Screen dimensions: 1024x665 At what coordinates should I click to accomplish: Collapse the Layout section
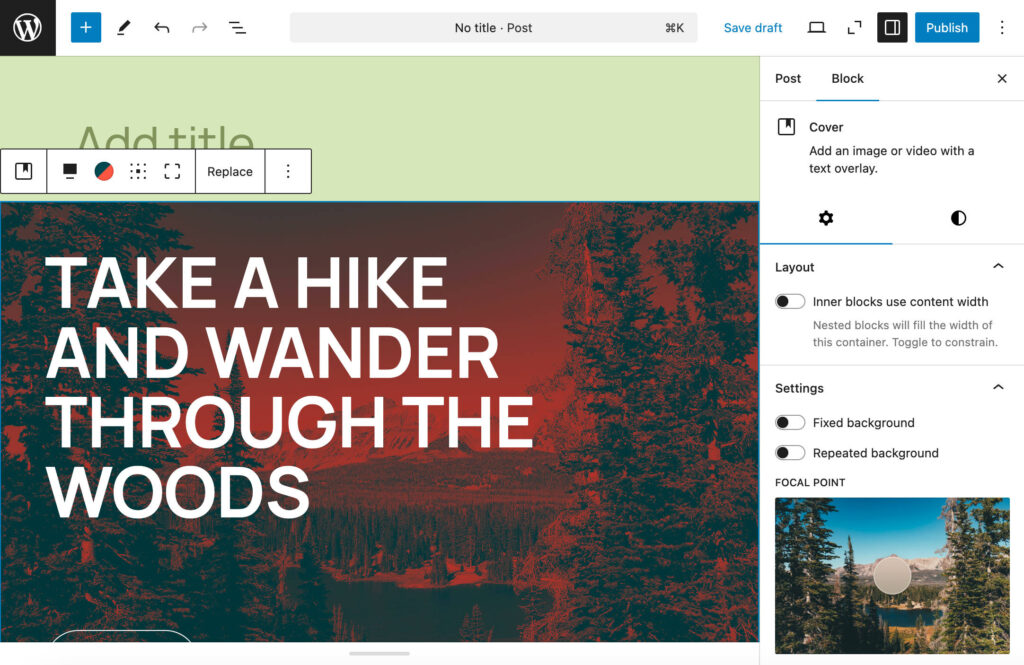pyautogui.click(x=997, y=266)
